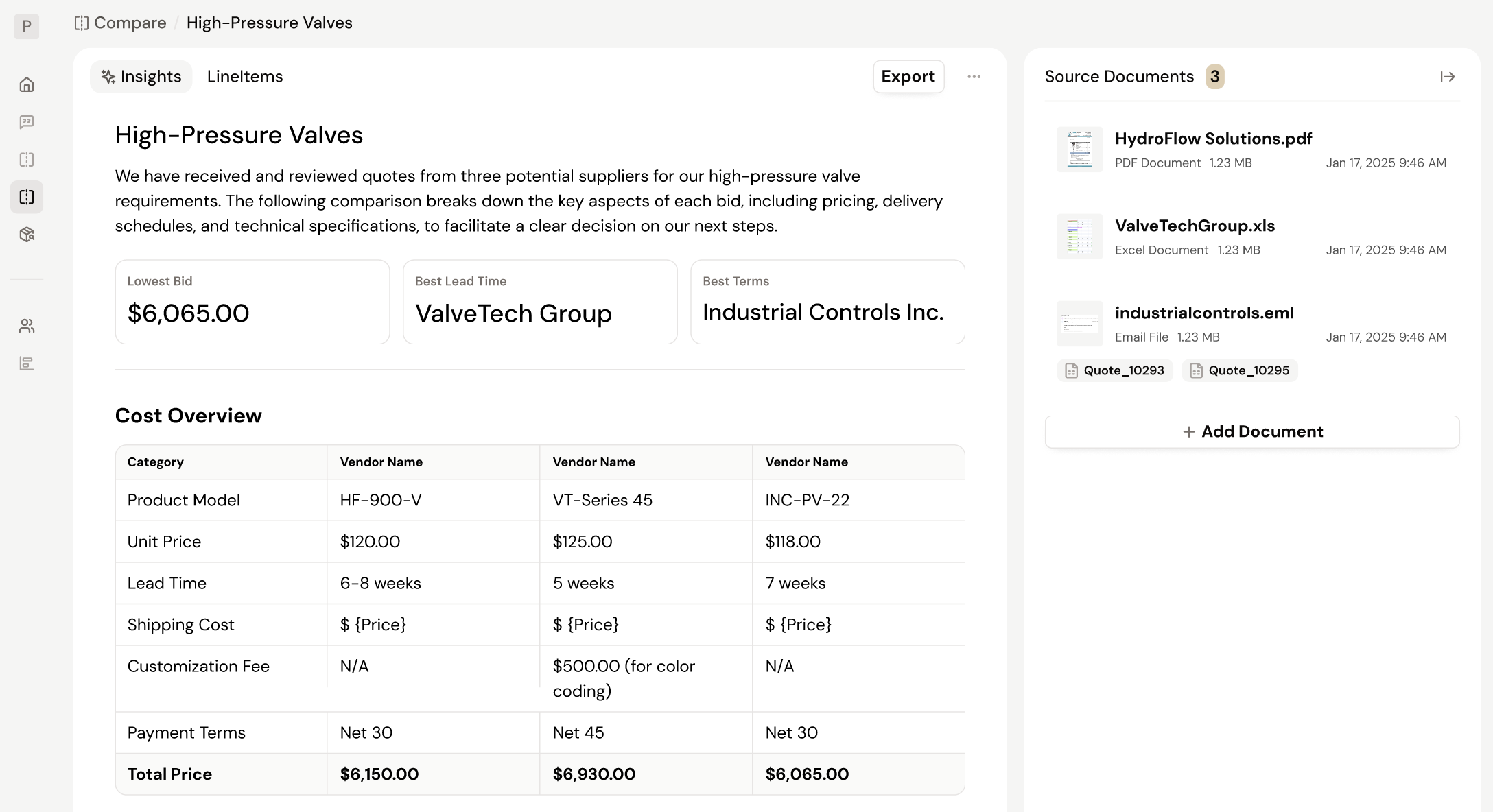Open the industrialcontrols.eml file

pos(1204,313)
